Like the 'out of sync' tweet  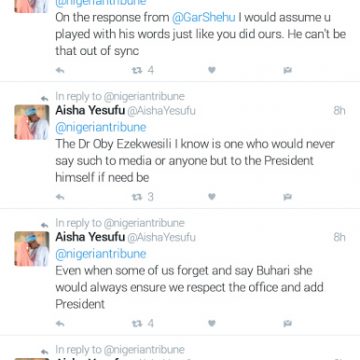tap(212, 70)
